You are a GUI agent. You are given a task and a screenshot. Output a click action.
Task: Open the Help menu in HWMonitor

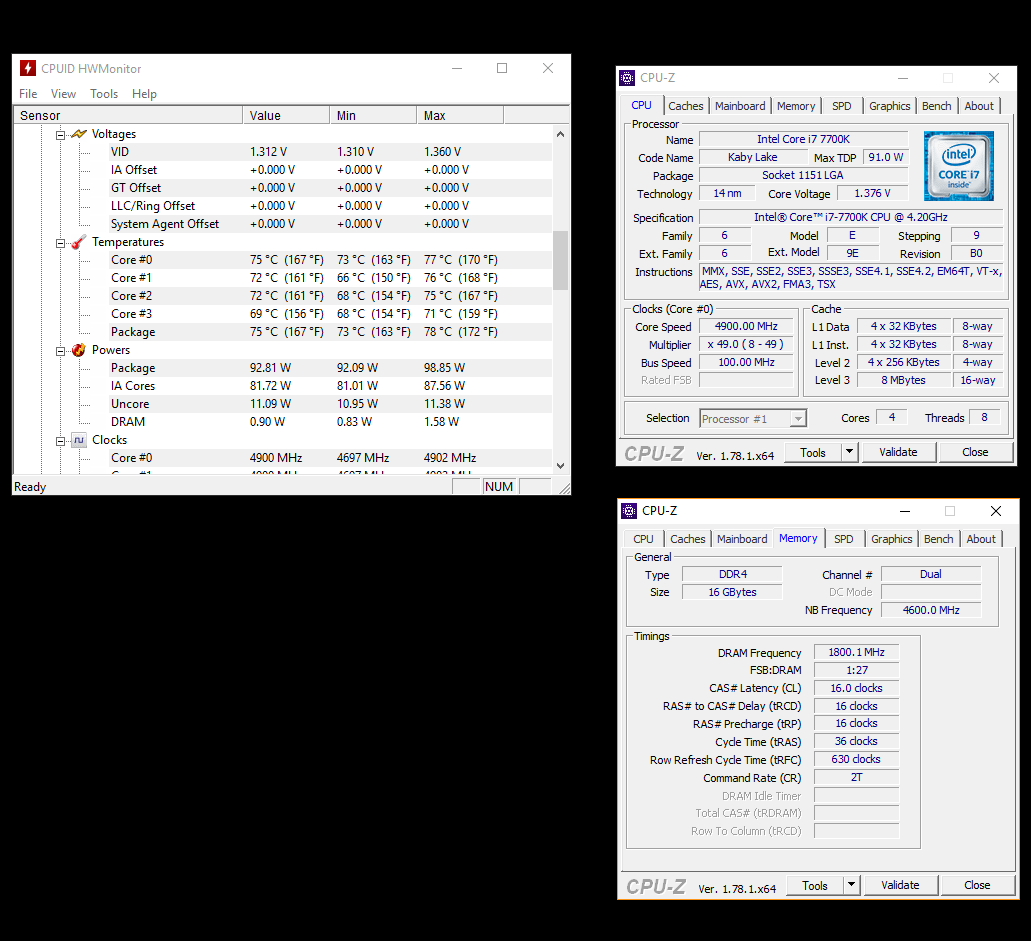click(x=144, y=94)
